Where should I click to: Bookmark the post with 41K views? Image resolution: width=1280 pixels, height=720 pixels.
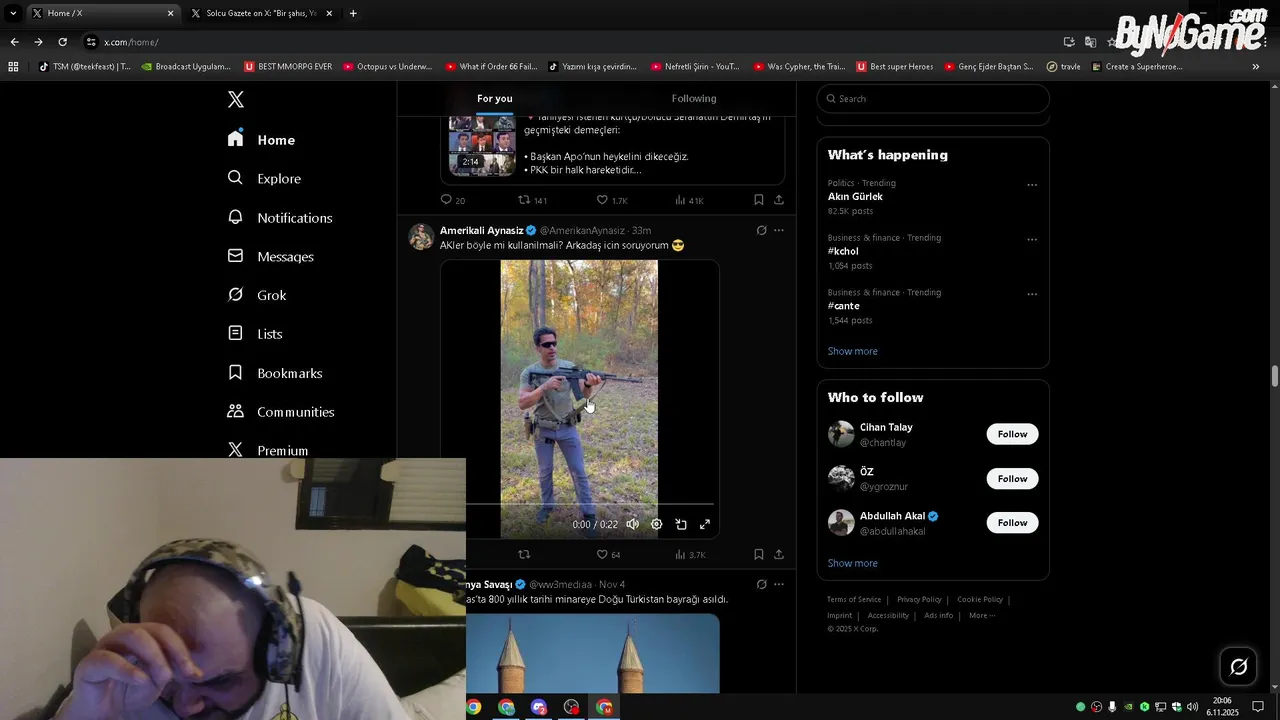[x=759, y=200]
